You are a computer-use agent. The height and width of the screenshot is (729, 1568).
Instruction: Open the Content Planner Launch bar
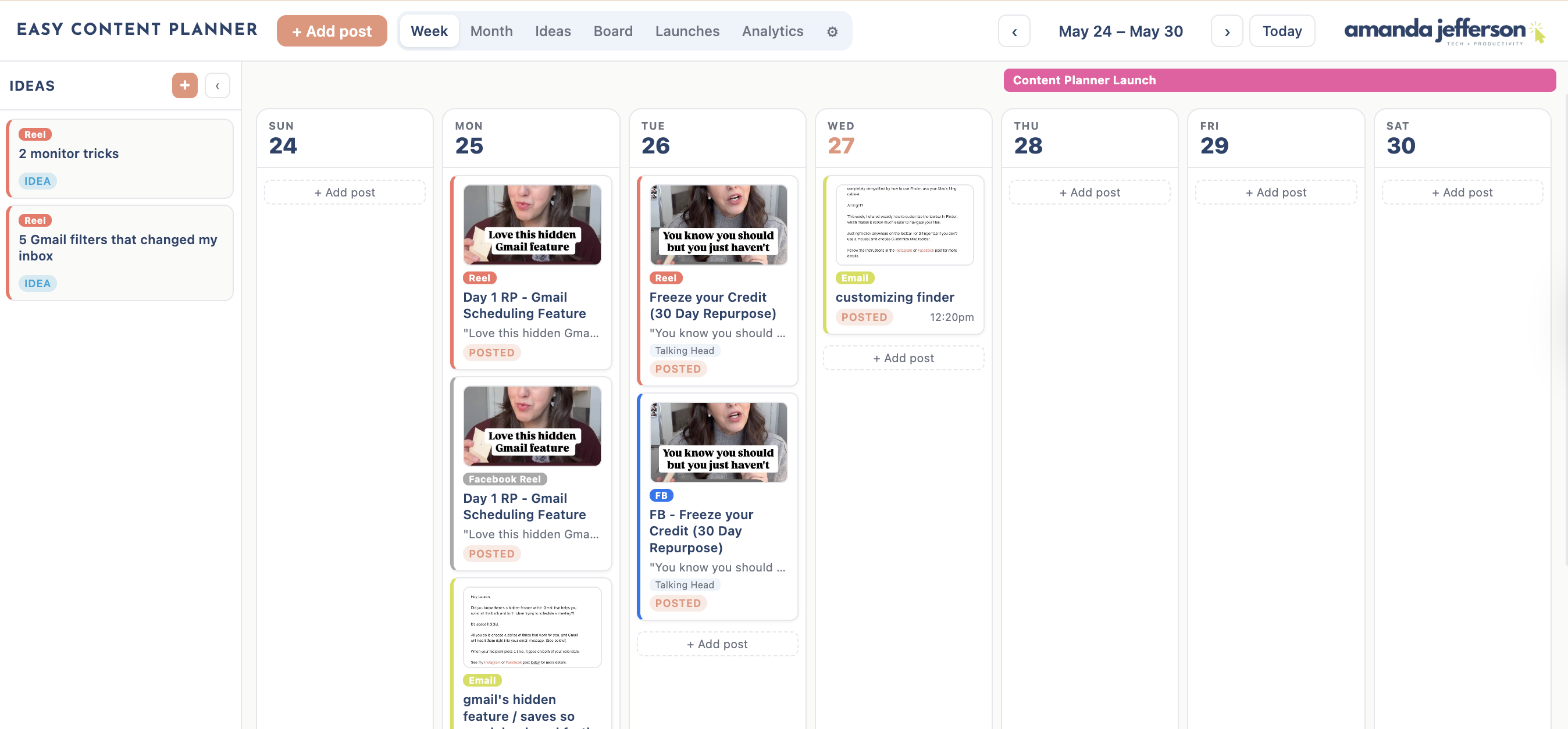1280,80
